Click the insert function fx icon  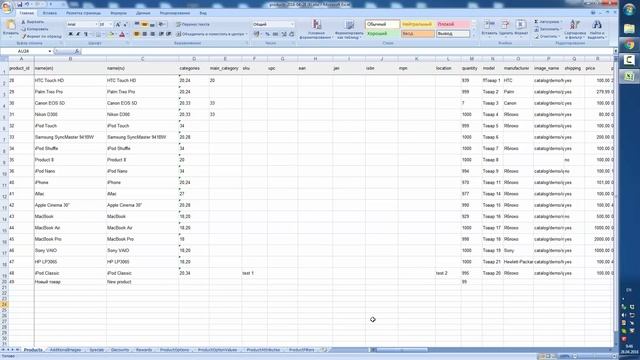click(x=77, y=51)
